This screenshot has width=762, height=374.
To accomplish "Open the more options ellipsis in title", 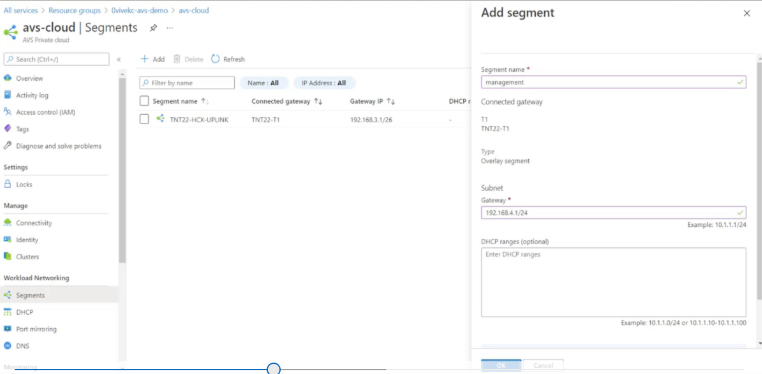I will tap(170, 28).
